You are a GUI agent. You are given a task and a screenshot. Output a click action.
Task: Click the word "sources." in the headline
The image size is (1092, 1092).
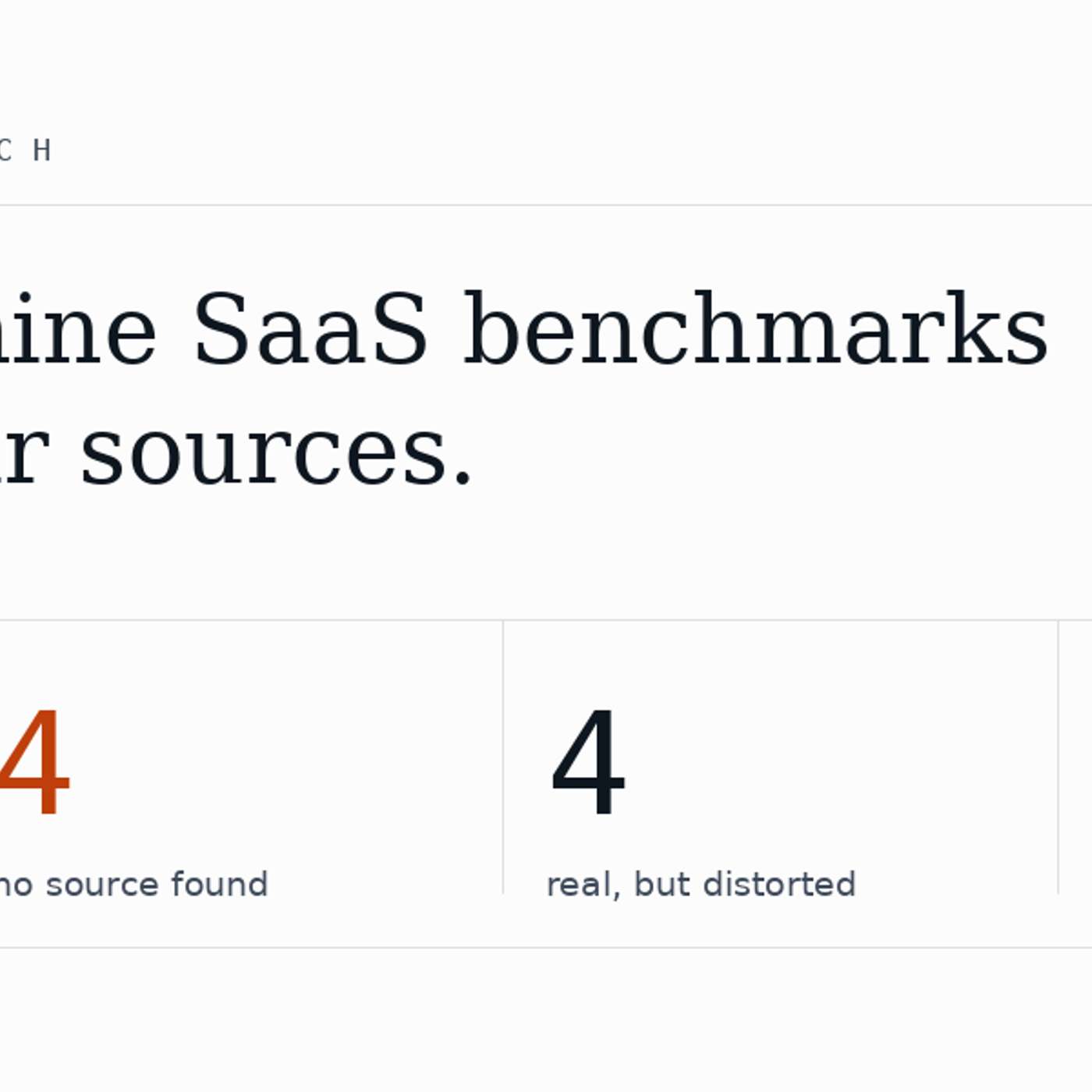tap(277, 454)
